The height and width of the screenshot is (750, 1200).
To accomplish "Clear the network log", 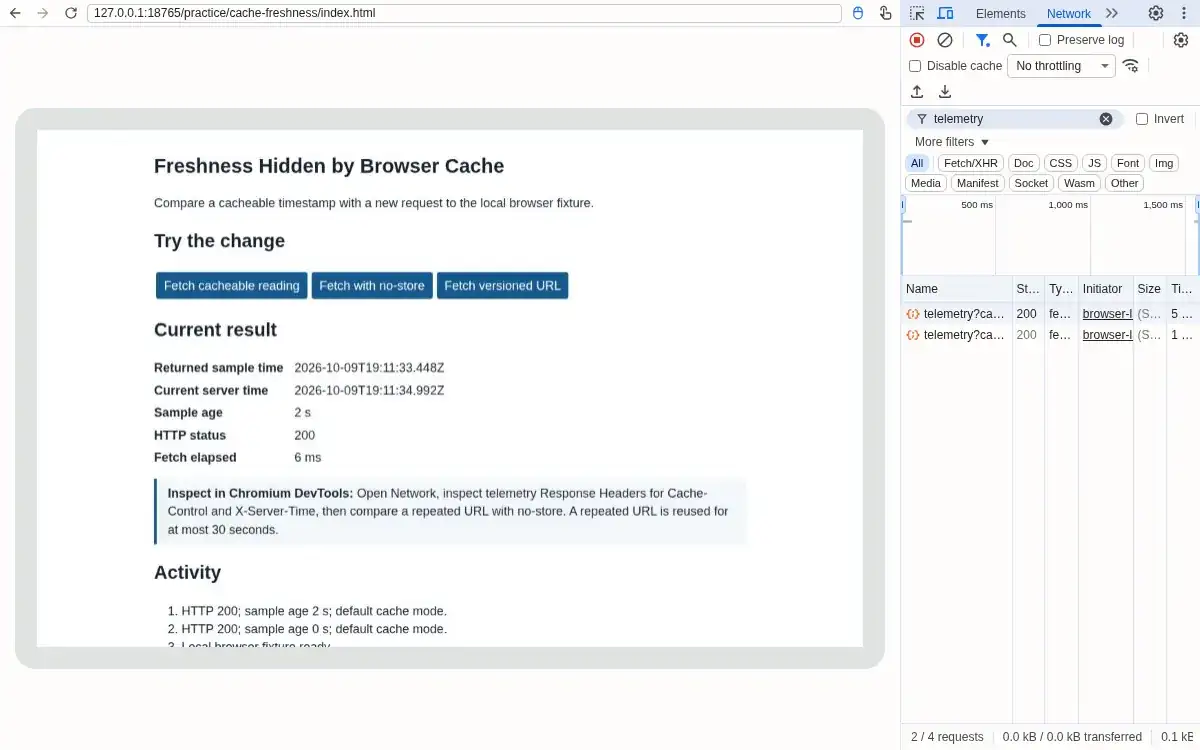I will tap(945, 40).
